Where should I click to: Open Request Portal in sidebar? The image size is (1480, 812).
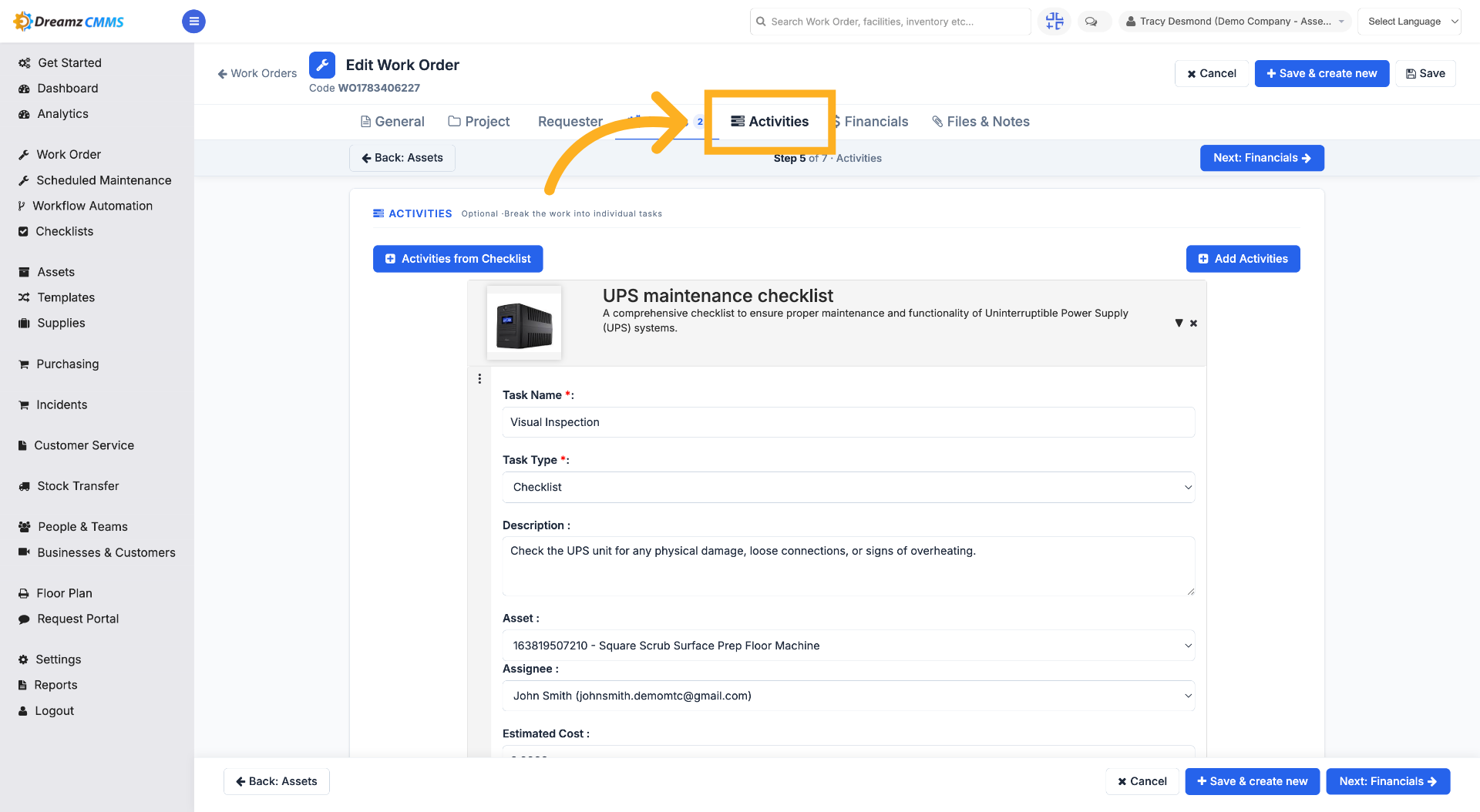[69, 619]
